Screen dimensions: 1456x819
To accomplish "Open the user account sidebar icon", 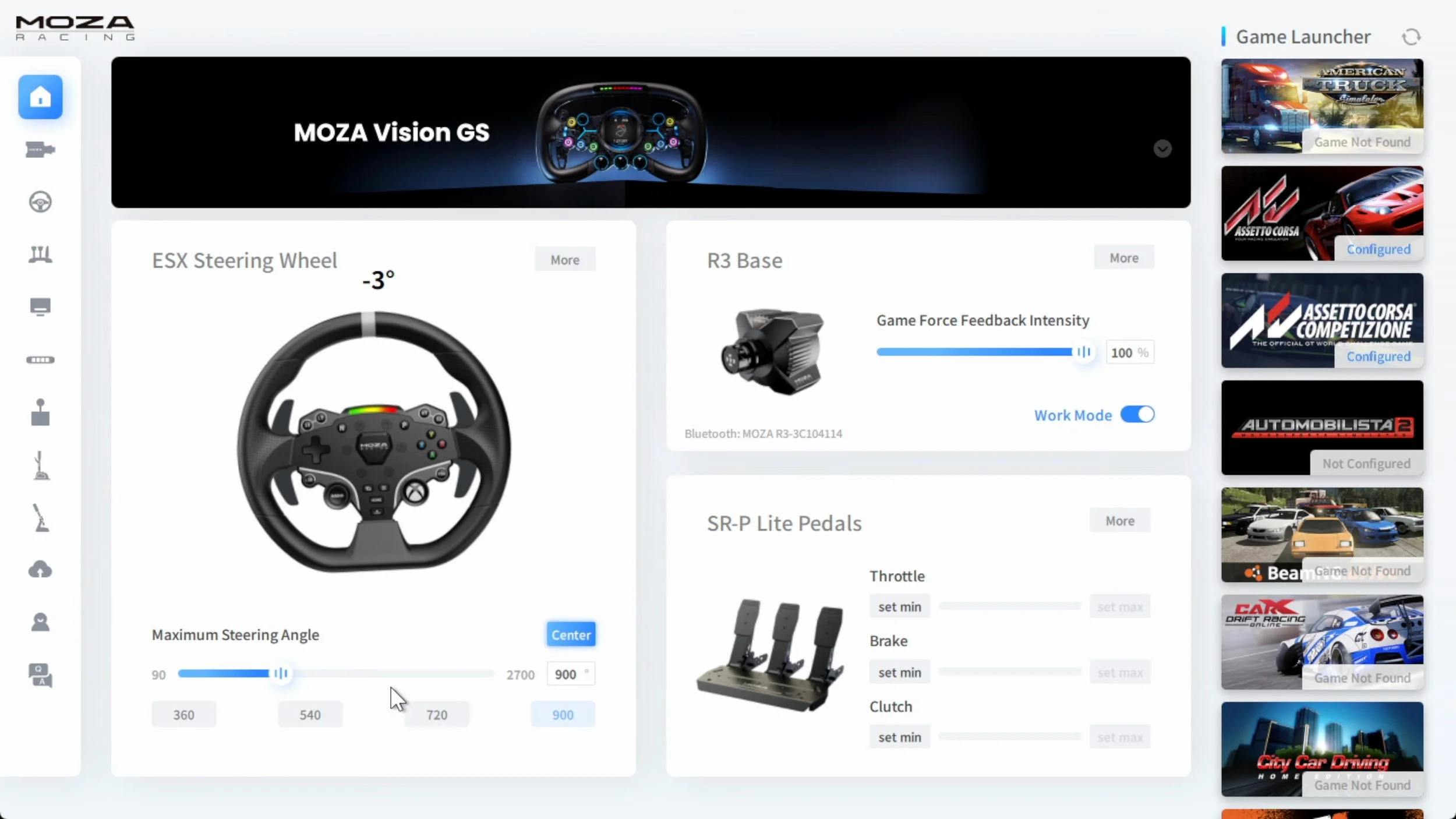I will point(40,622).
